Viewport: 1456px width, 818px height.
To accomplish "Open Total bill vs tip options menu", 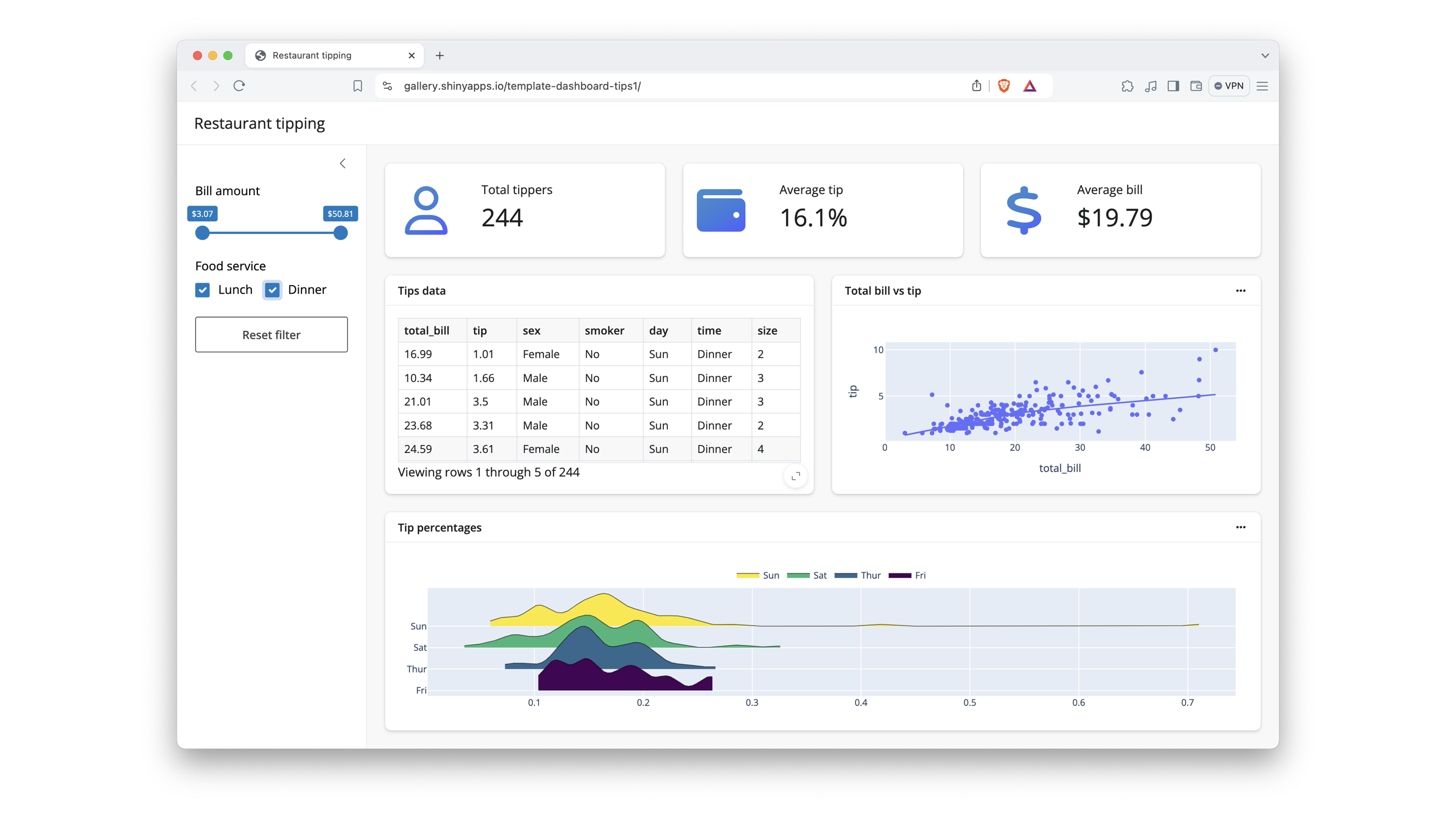I will [1240, 290].
